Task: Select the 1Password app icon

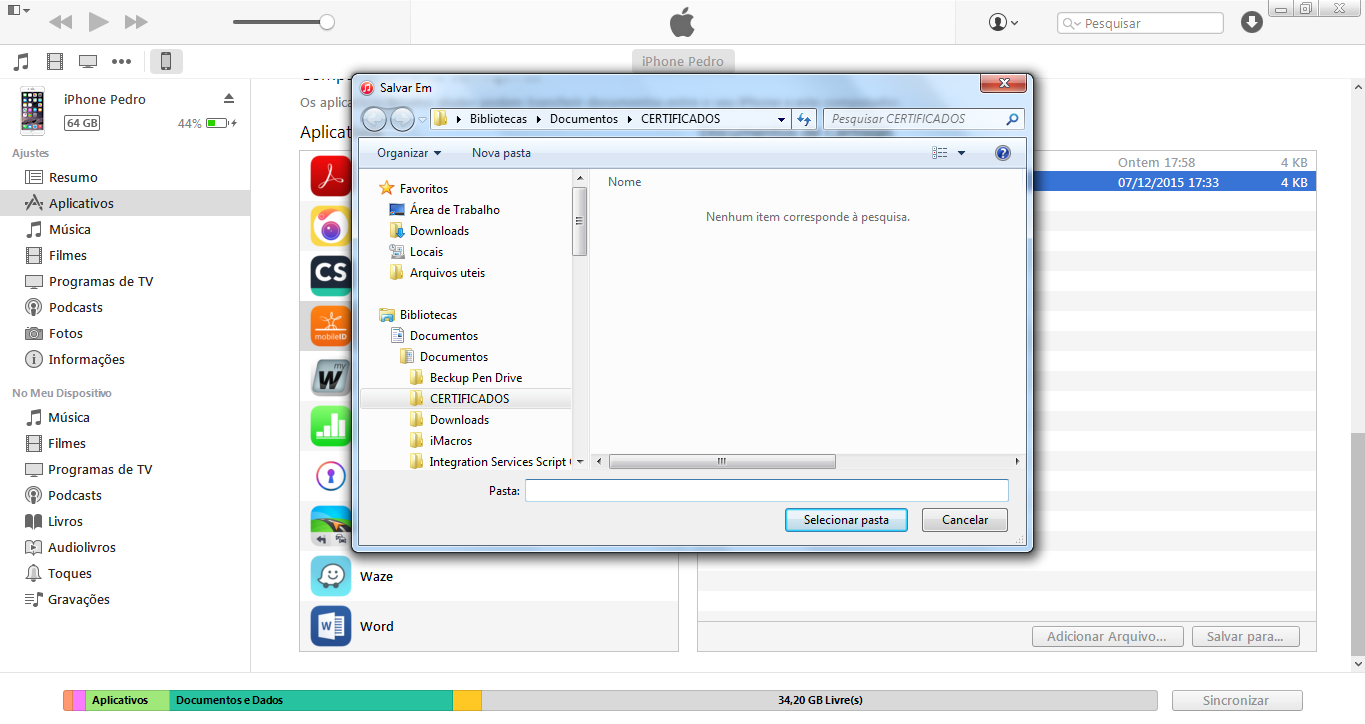Action: point(330,476)
